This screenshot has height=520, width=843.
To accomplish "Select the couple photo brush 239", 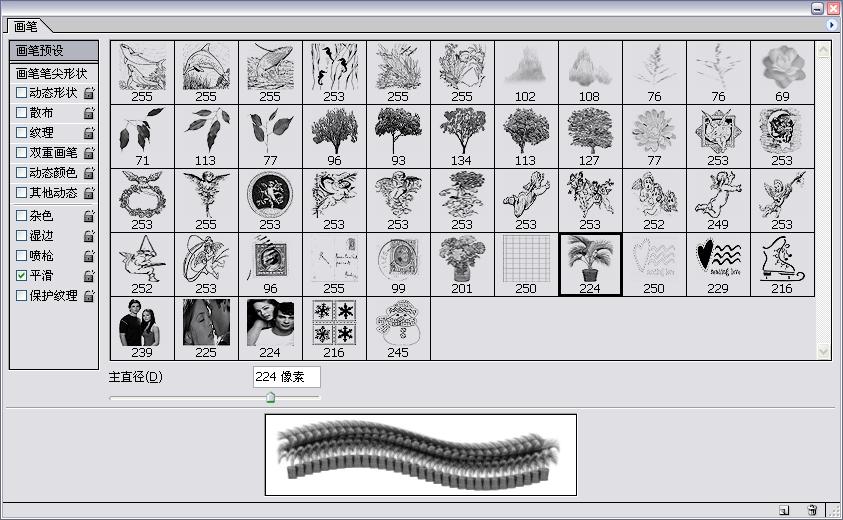I will click(x=142, y=329).
